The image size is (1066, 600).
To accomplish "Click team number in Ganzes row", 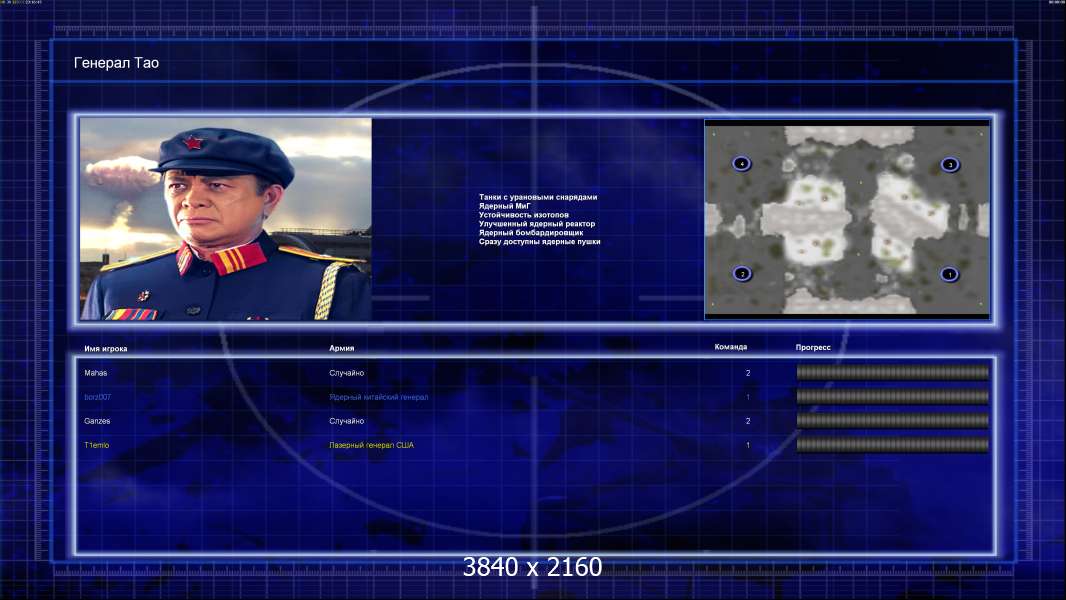I will coord(748,421).
